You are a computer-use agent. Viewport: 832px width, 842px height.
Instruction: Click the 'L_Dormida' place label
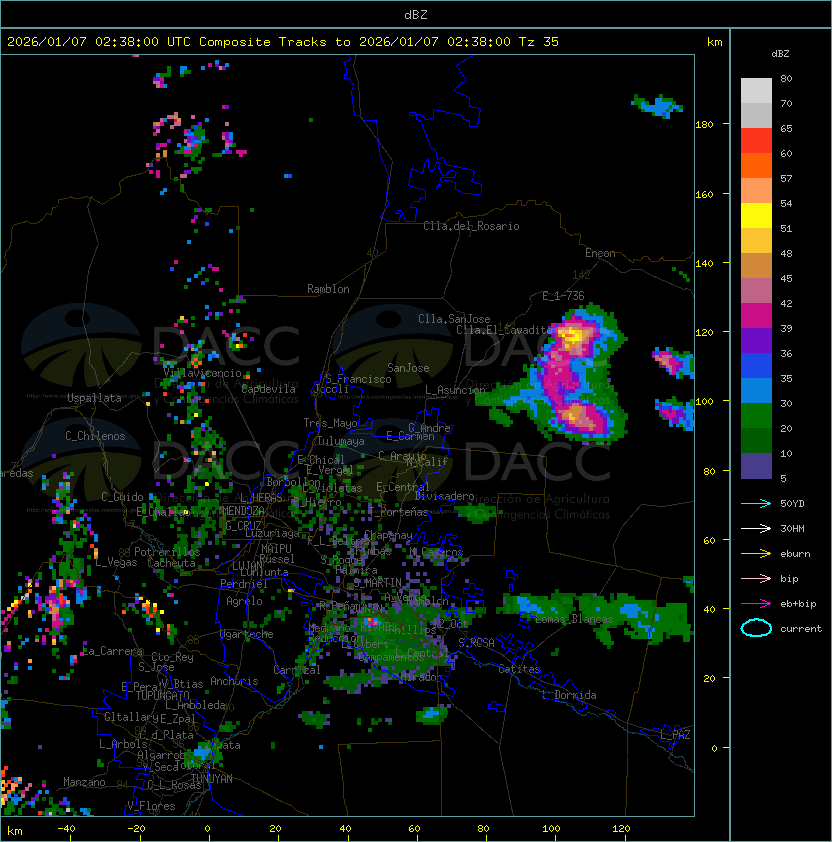tap(569, 695)
